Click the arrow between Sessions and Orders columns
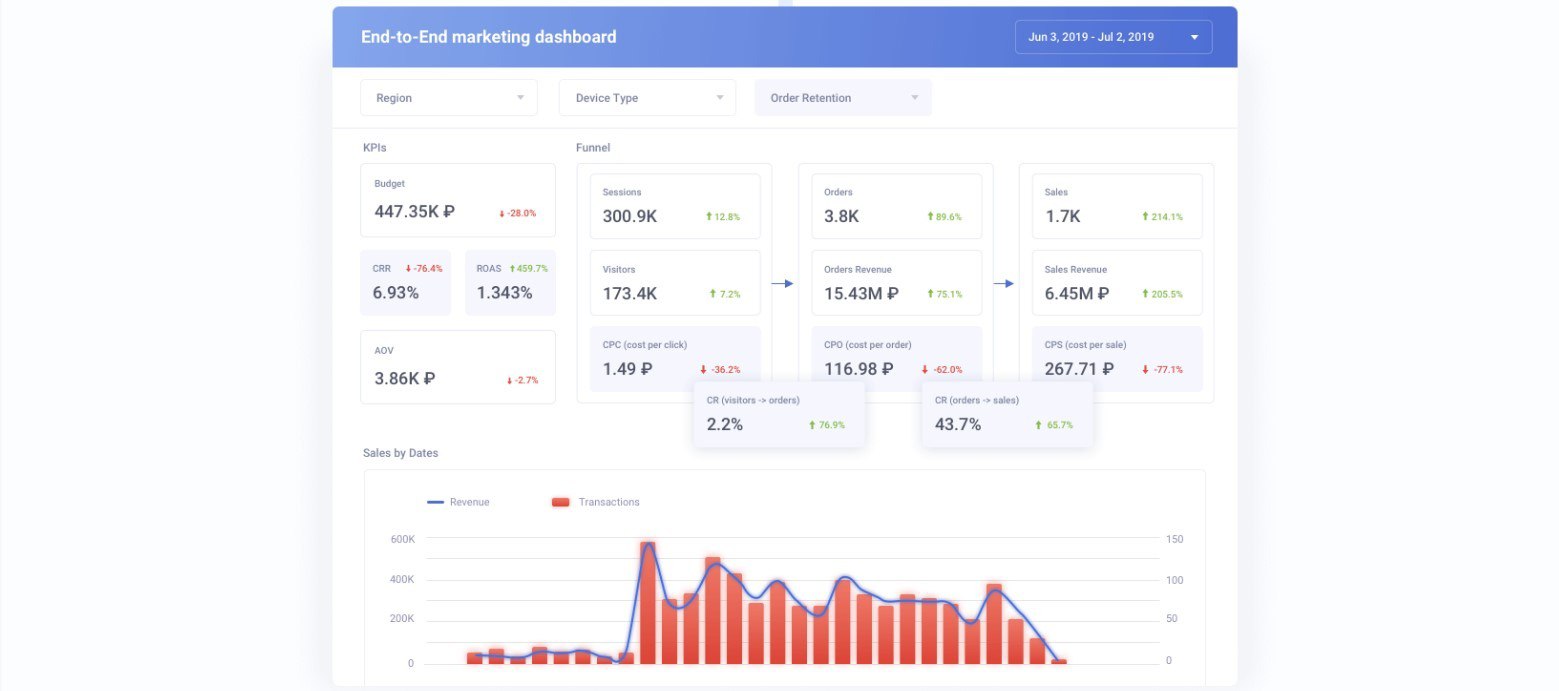The width and height of the screenshot is (1559, 691). point(782,284)
